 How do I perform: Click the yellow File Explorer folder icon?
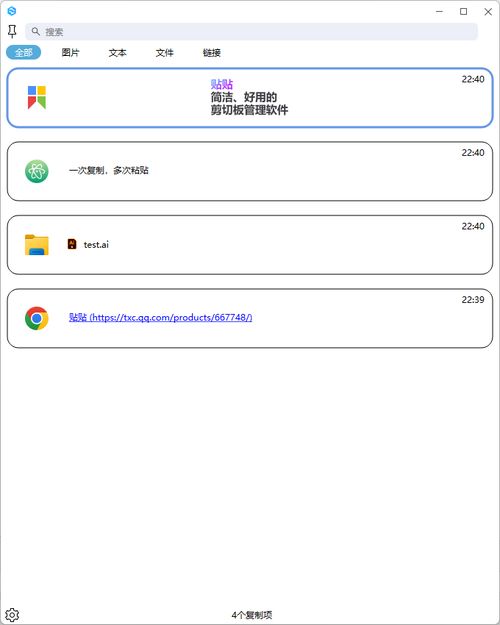point(37,245)
